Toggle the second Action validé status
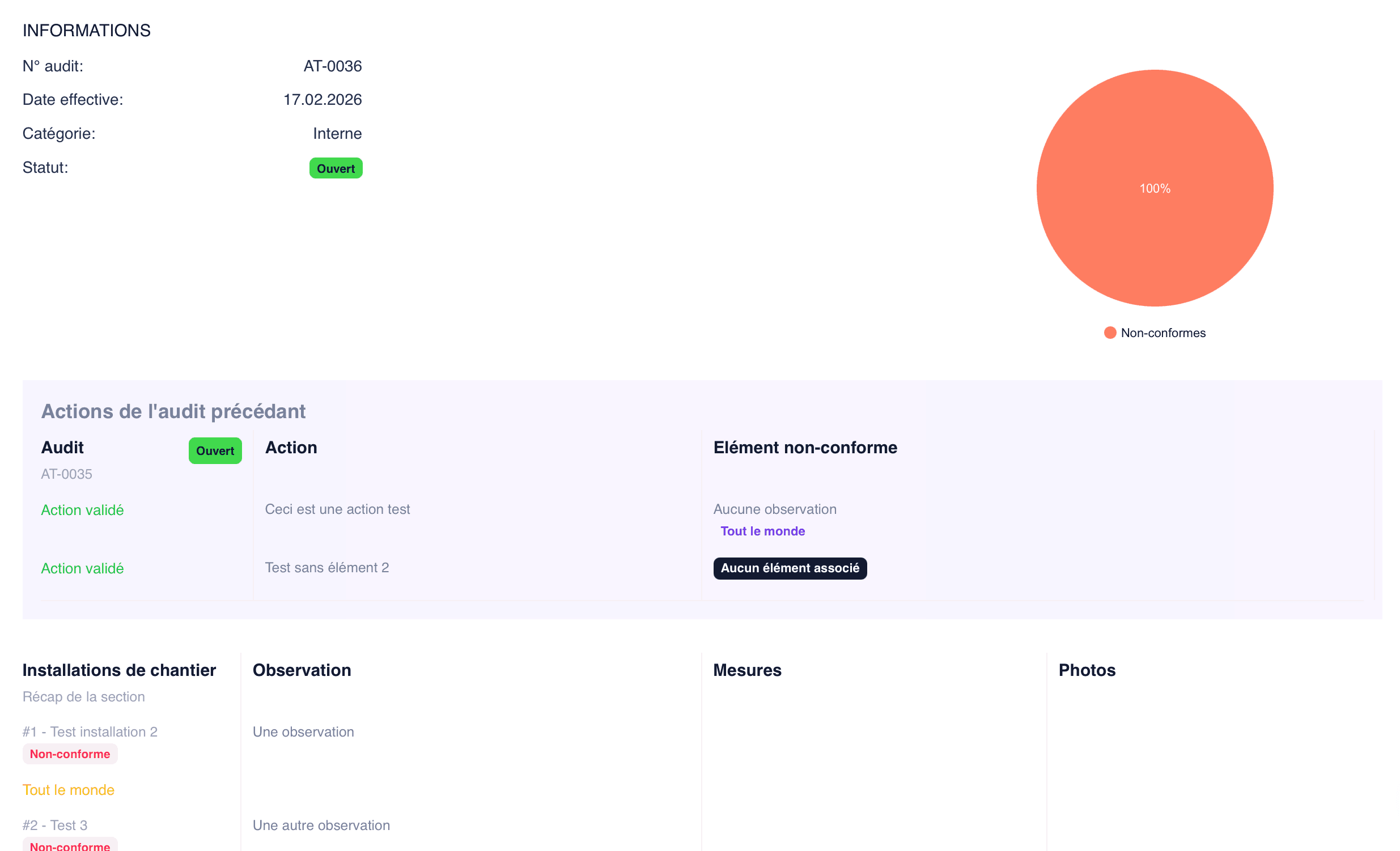Screen dimensions: 1400x851 (x=82, y=568)
